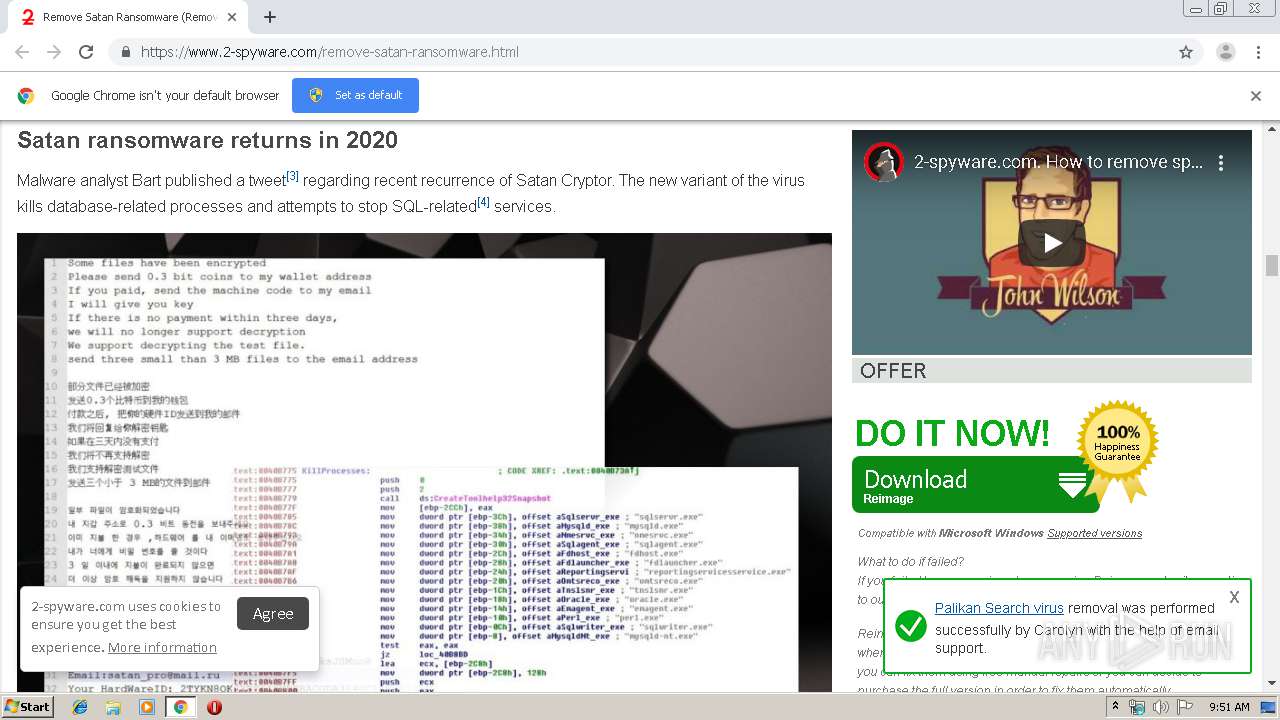Click the 2-spyware video channel avatar

click(x=884, y=162)
